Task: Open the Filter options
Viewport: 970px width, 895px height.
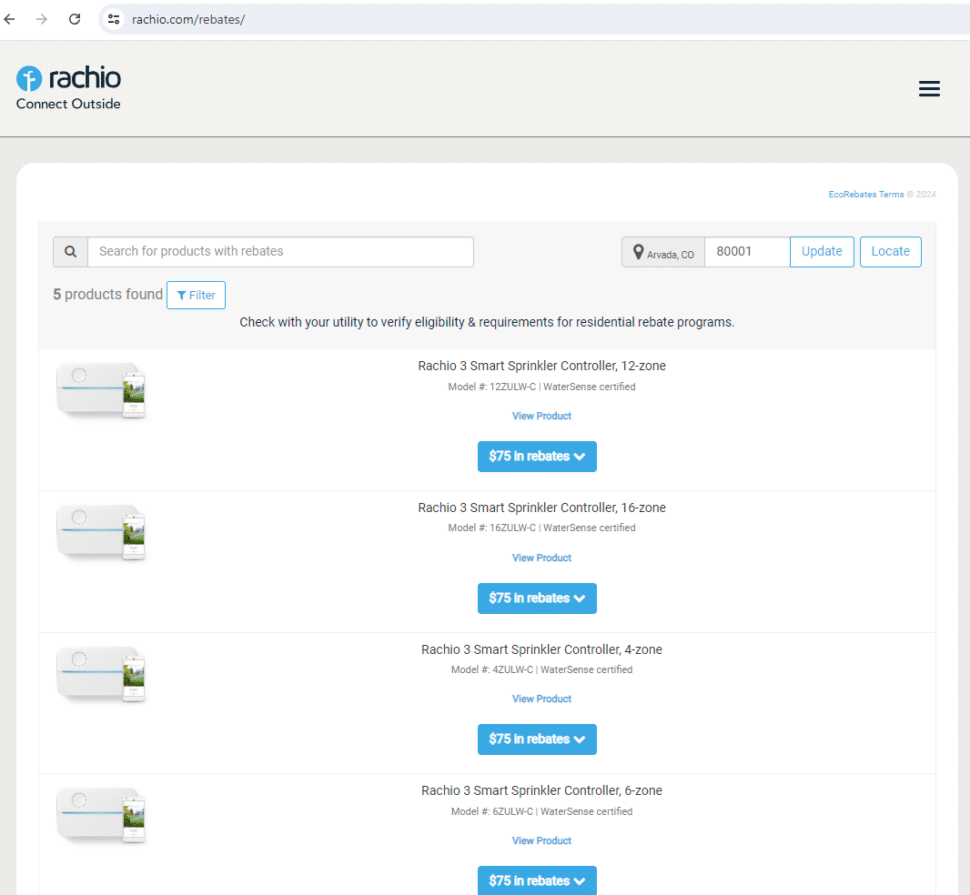Action: pyautogui.click(x=196, y=295)
